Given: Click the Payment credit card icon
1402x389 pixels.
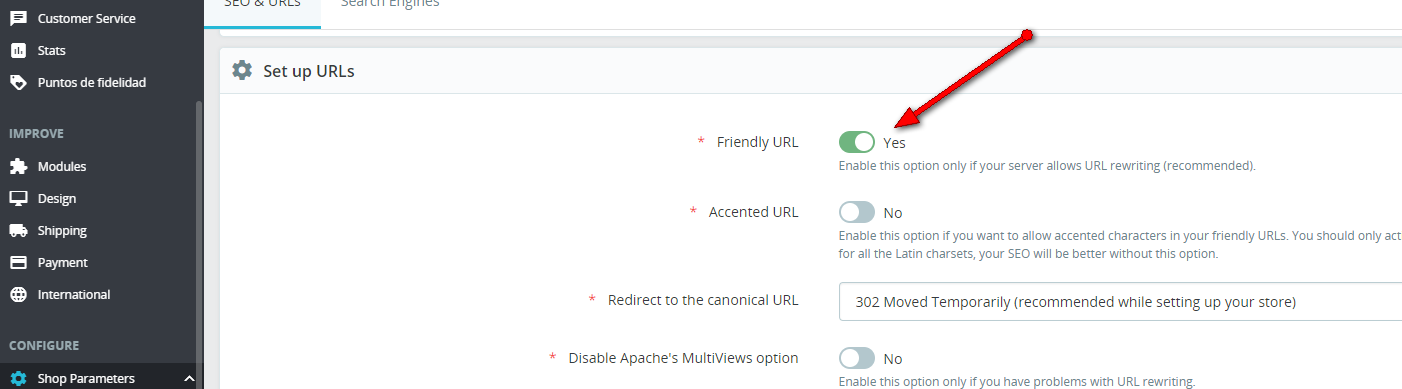Looking at the screenshot, I should pos(18,262).
